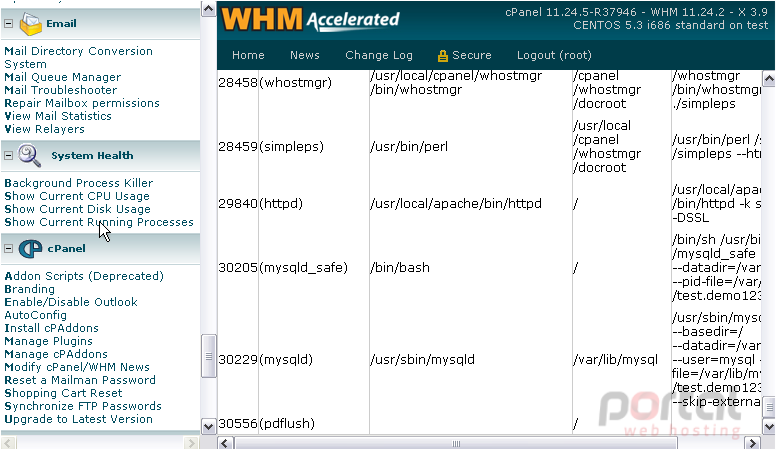Open Reset a Mailman Password

(80, 380)
